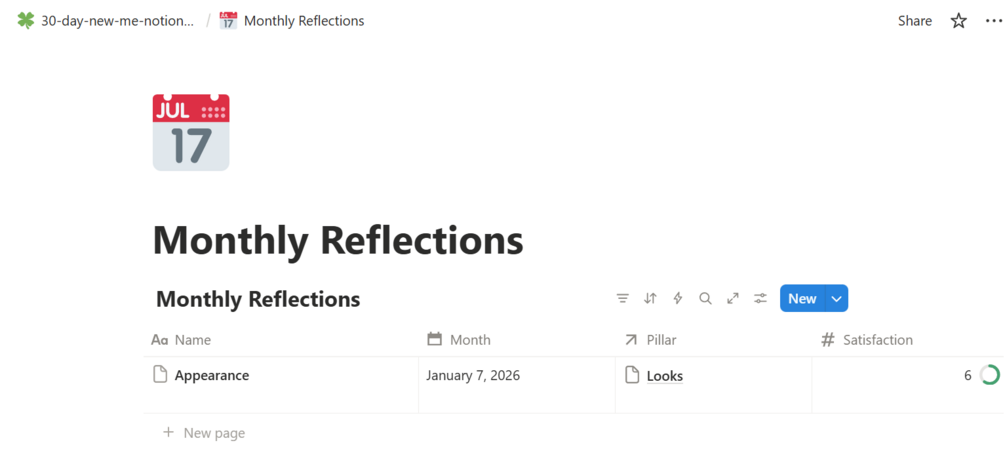Click the filter icon in database toolbar
The image size is (1005, 464).
[x=622, y=299]
